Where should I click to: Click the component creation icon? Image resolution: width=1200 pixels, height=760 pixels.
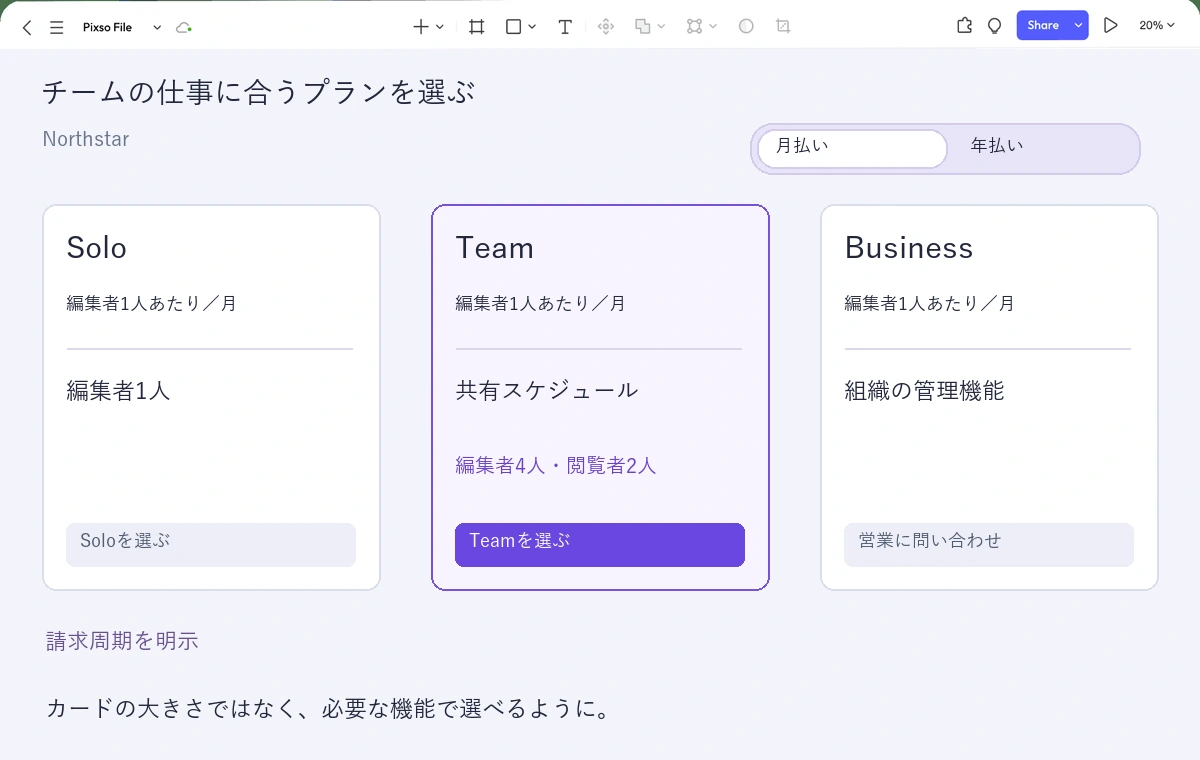[x=605, y=27]
